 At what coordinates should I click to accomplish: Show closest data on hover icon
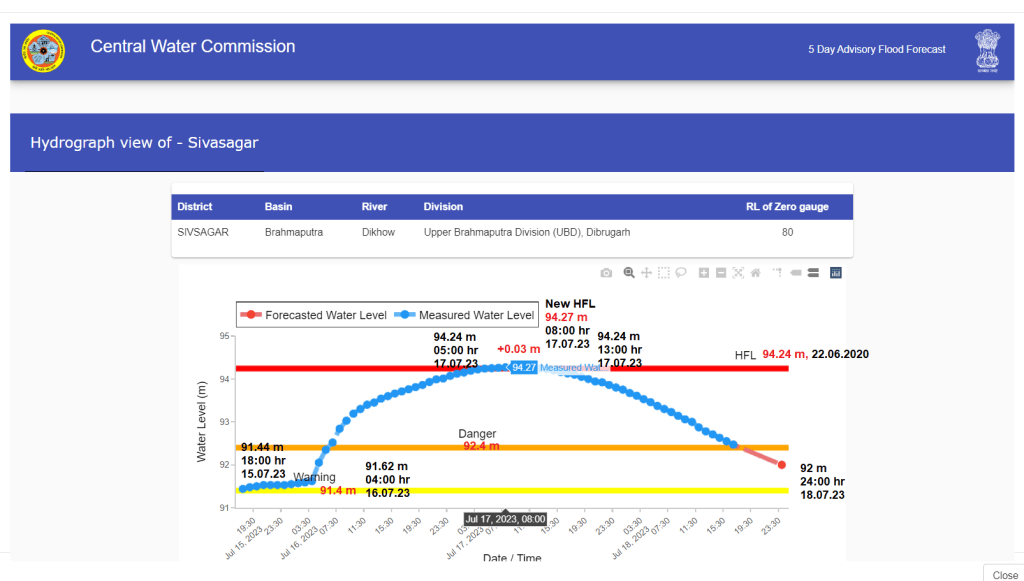[796, 273]
